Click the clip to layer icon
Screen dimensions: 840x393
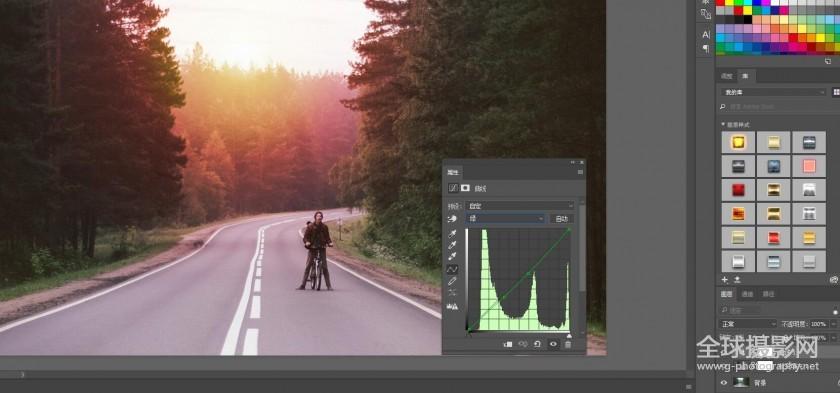tap(508, 344)
